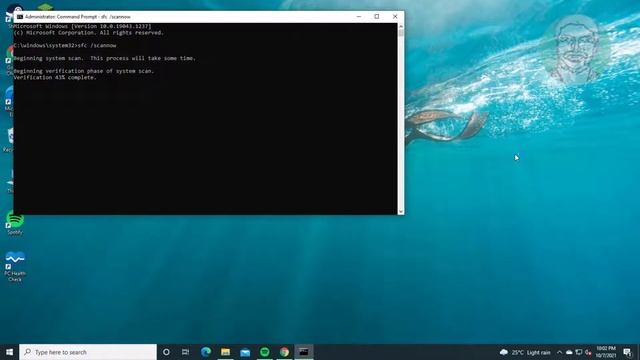Open Task View from the taskbar
640x360 pixels.
tap(185, 352)
